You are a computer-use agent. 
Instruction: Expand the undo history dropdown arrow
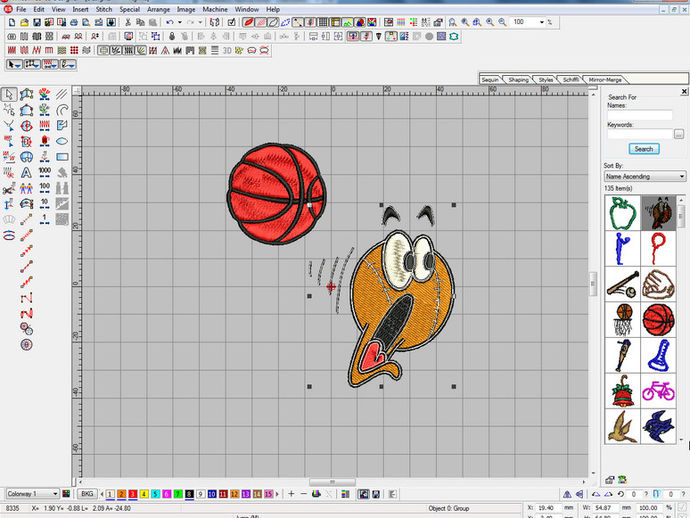pyautogui.click(x=180, y=22)
